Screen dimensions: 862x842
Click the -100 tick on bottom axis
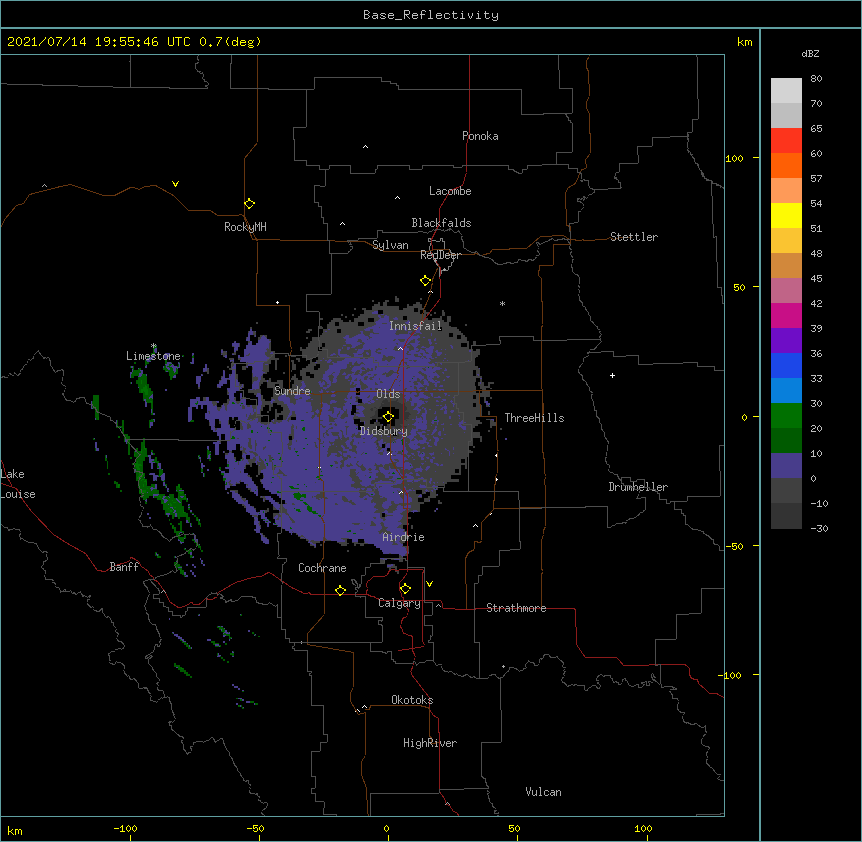125,828
